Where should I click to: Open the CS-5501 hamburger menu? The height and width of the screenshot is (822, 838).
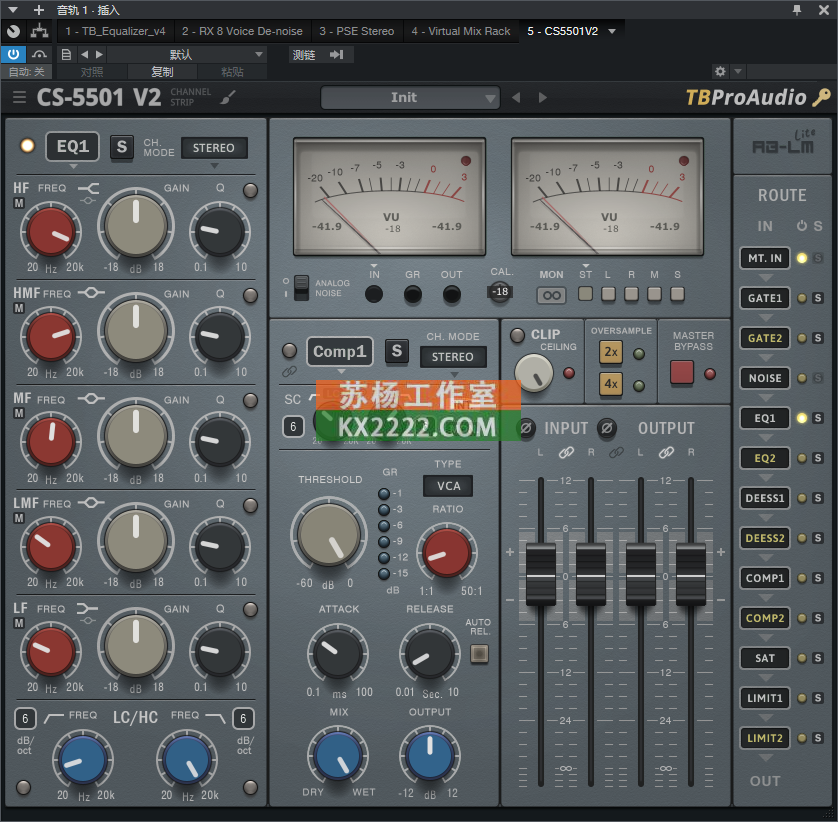[x=19, y=97]
